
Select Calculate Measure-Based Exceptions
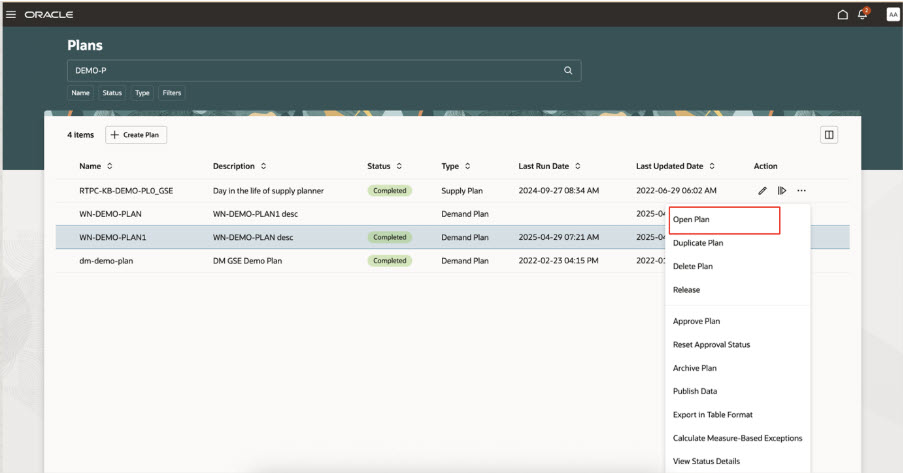tap(737, 438)
